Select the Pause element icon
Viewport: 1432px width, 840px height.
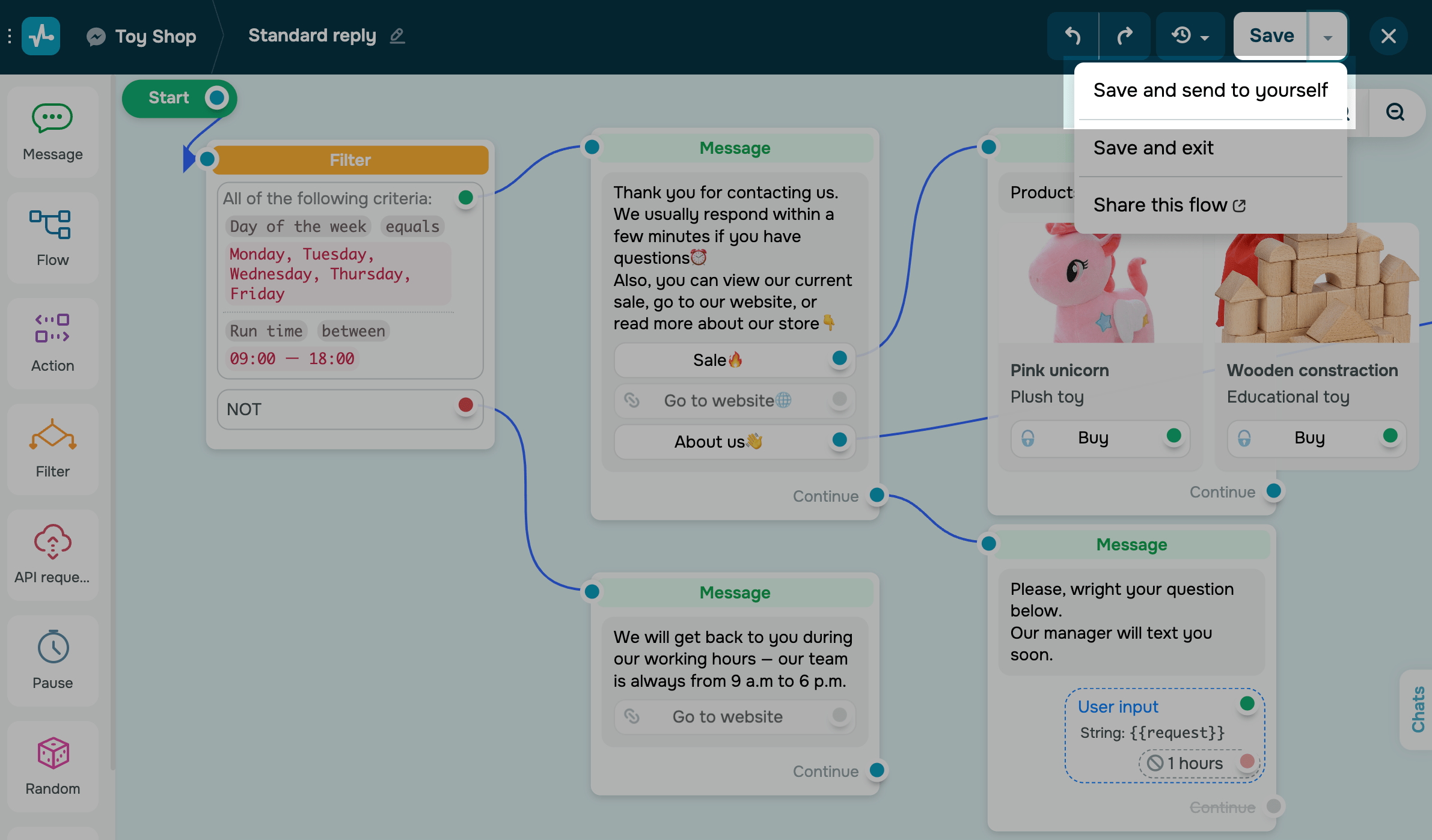click(53, 647)
